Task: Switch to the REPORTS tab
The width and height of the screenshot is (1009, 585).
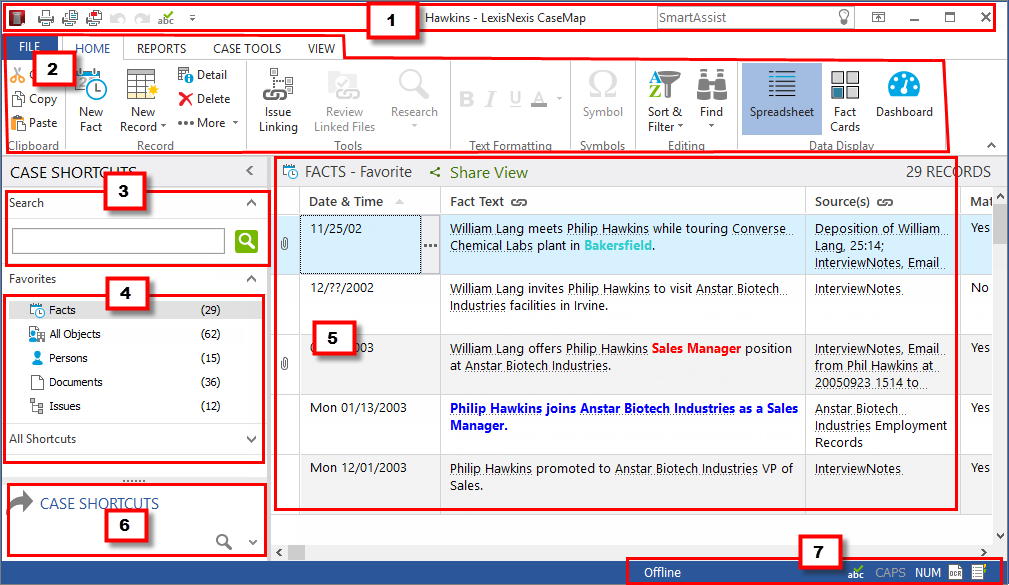Action: (x=162, y=48)
